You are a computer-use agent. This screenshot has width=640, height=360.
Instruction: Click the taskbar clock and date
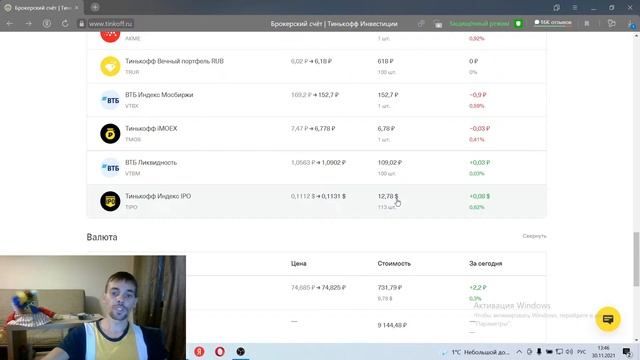pyautogui.click(x=603, y=352)
